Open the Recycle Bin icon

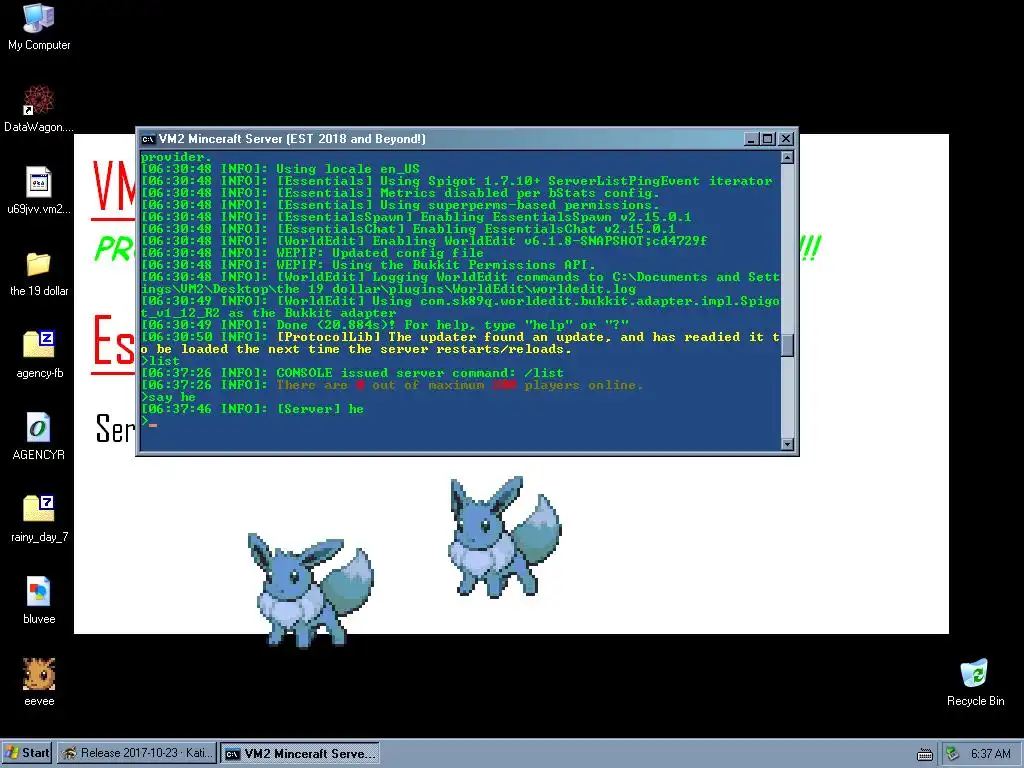tap(975, 683)
